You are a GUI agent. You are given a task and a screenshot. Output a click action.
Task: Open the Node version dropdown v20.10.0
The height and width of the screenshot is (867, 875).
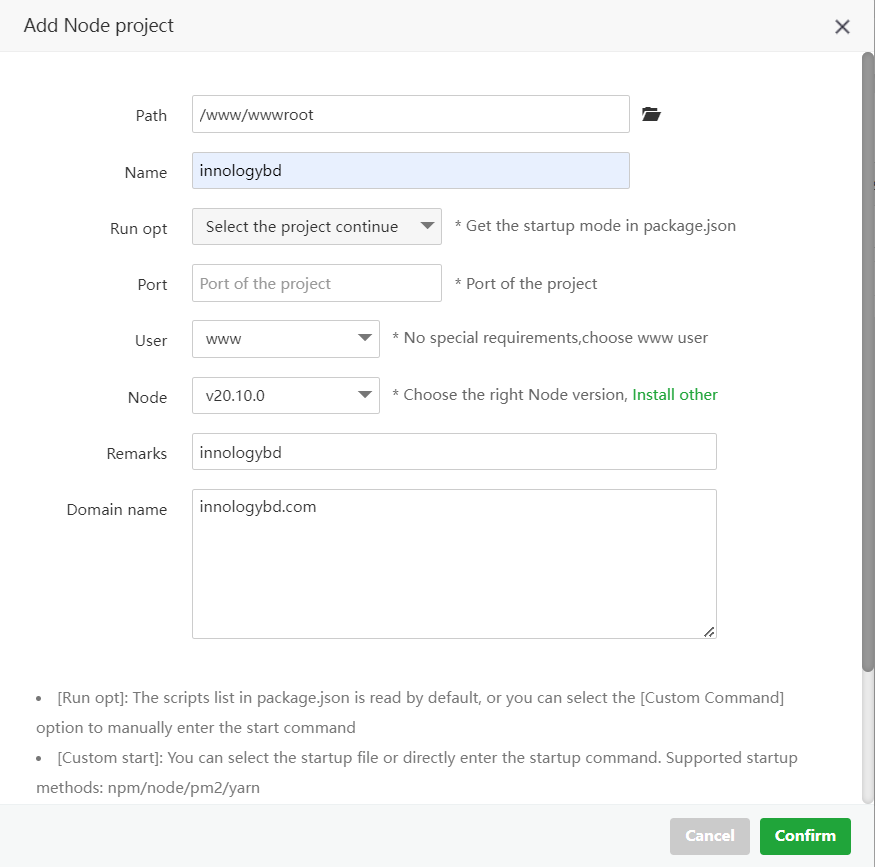click(285, 395)
